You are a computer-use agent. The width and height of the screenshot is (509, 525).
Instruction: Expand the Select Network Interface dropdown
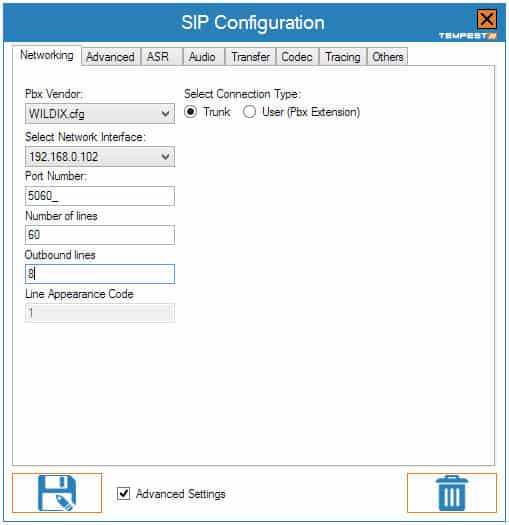click(x=100, y=156)
